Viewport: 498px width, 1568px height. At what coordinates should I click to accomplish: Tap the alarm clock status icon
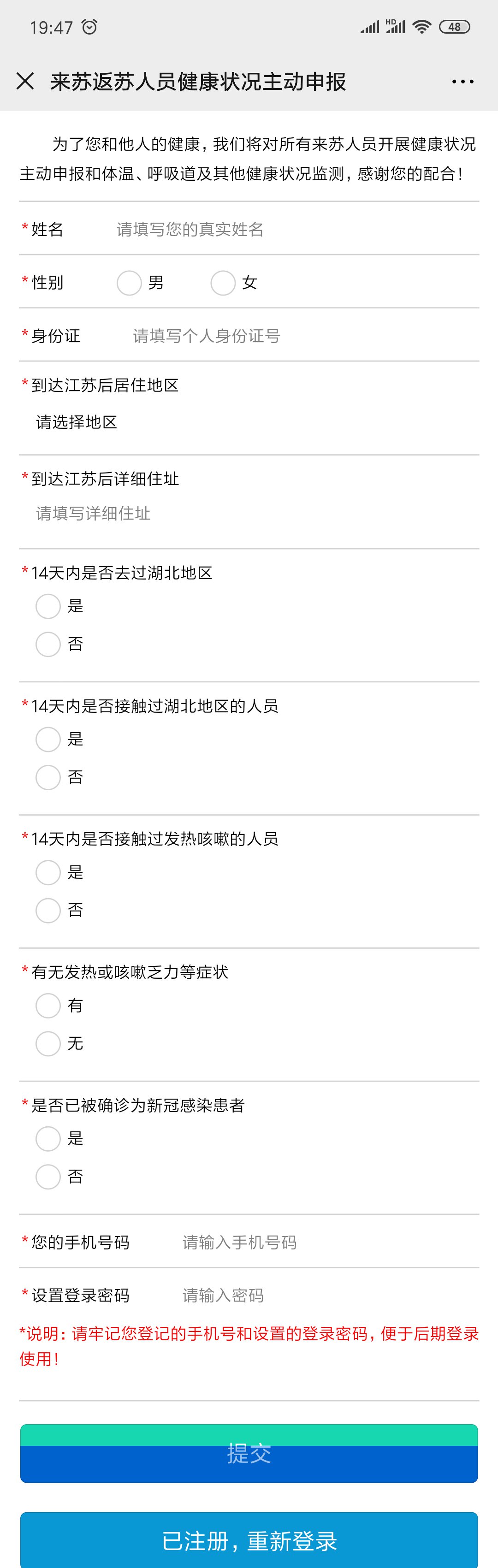(89, 27)
